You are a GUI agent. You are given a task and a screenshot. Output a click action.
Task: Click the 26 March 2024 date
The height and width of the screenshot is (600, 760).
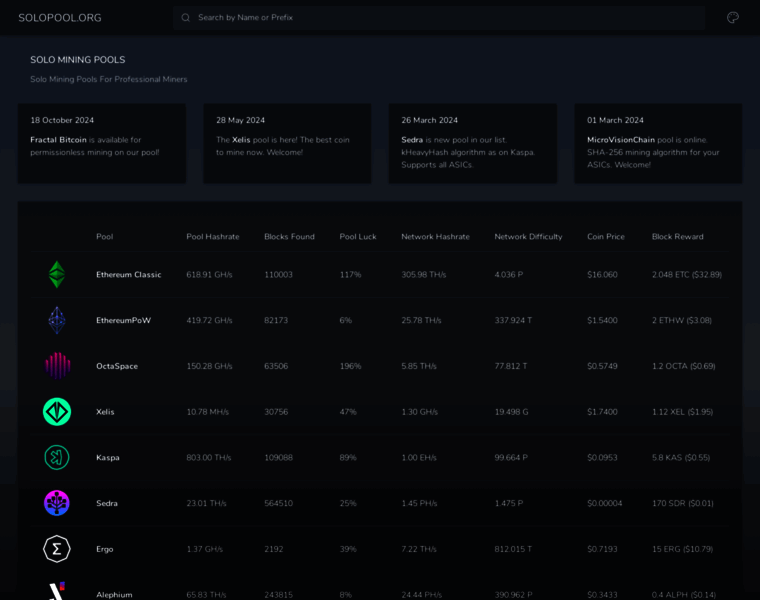click(x=429, y=120)
